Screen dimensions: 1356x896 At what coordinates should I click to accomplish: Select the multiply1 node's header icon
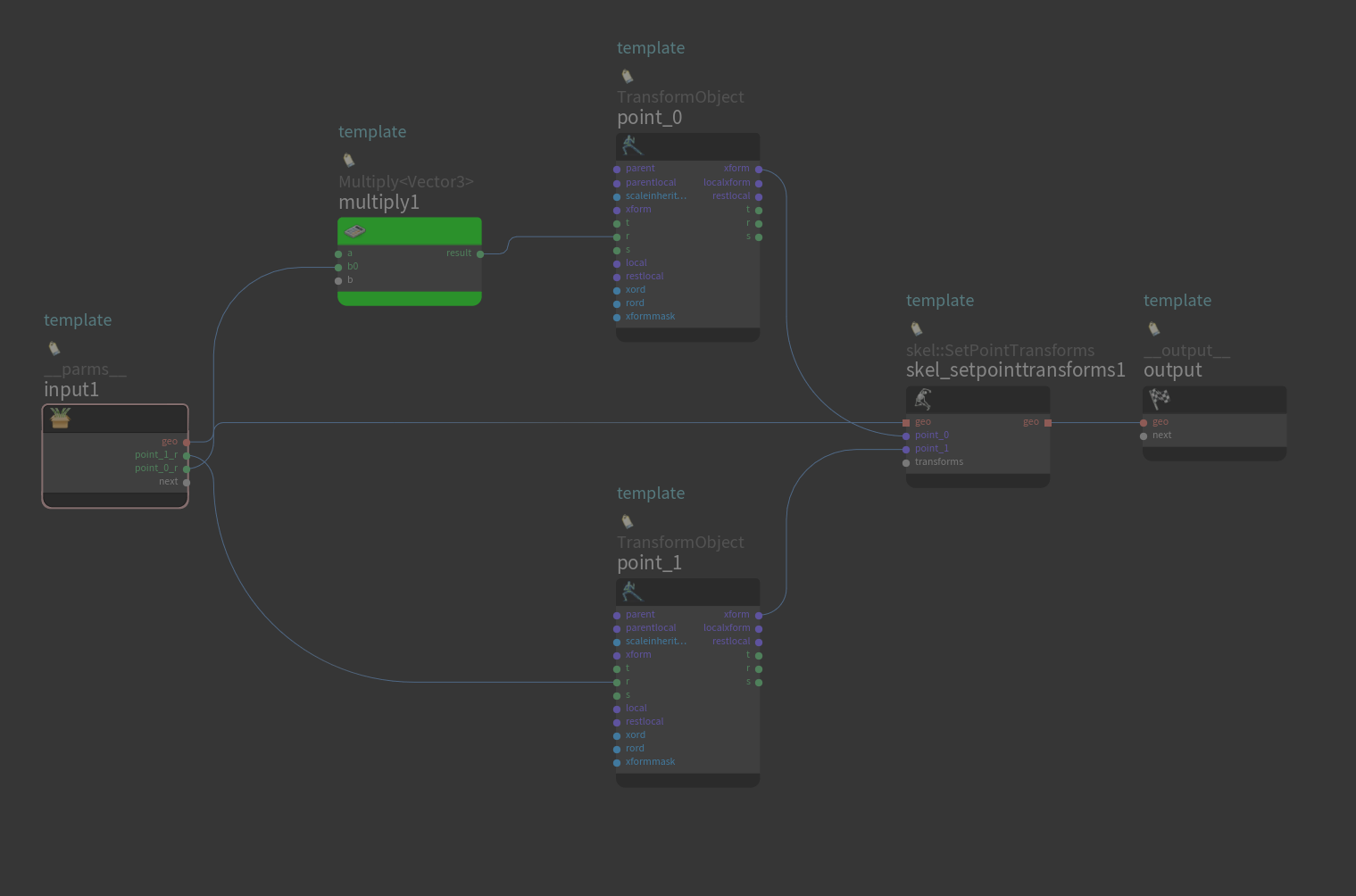(x=355, y=231)
